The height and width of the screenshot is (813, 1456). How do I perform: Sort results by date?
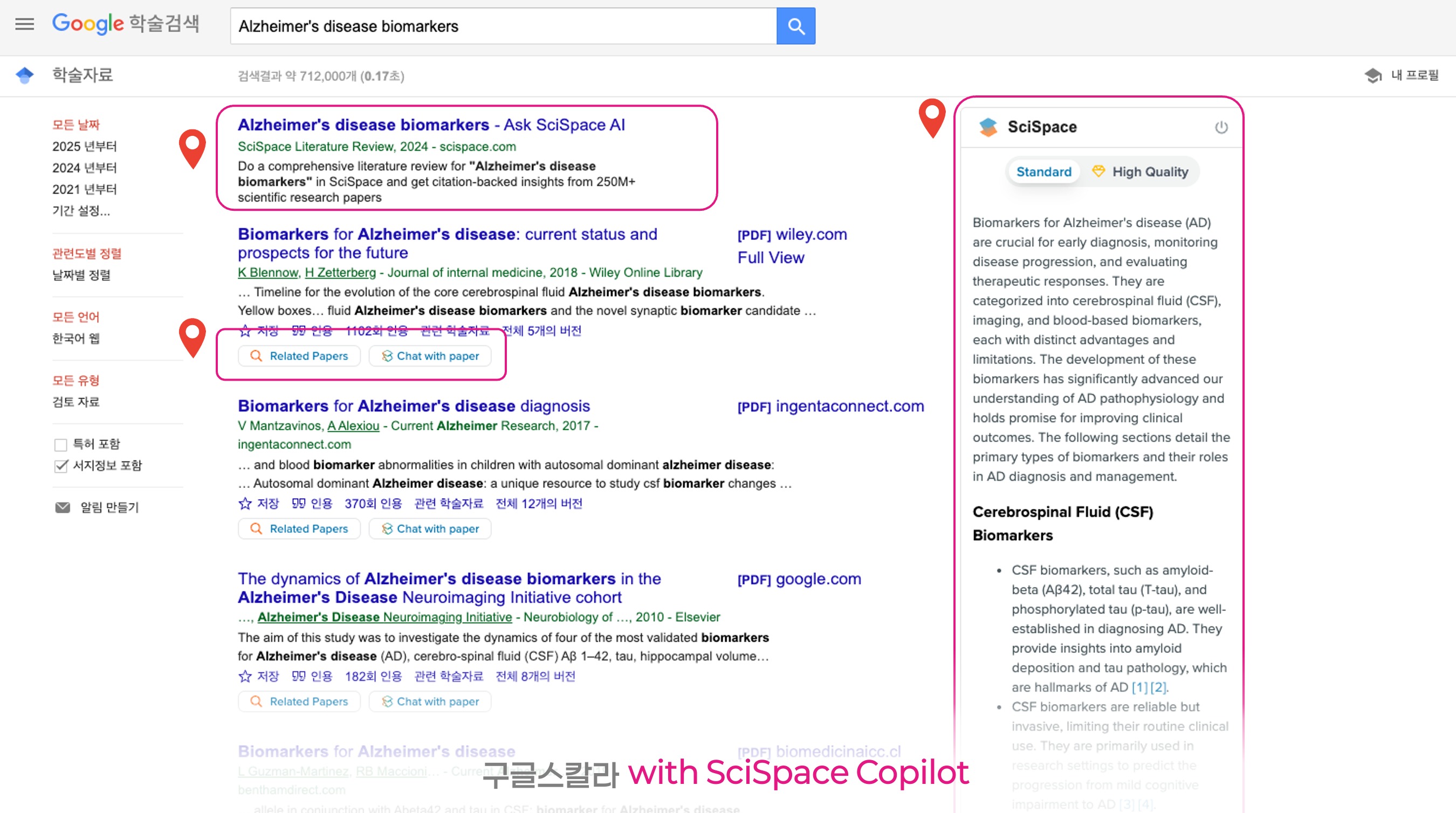81,275
